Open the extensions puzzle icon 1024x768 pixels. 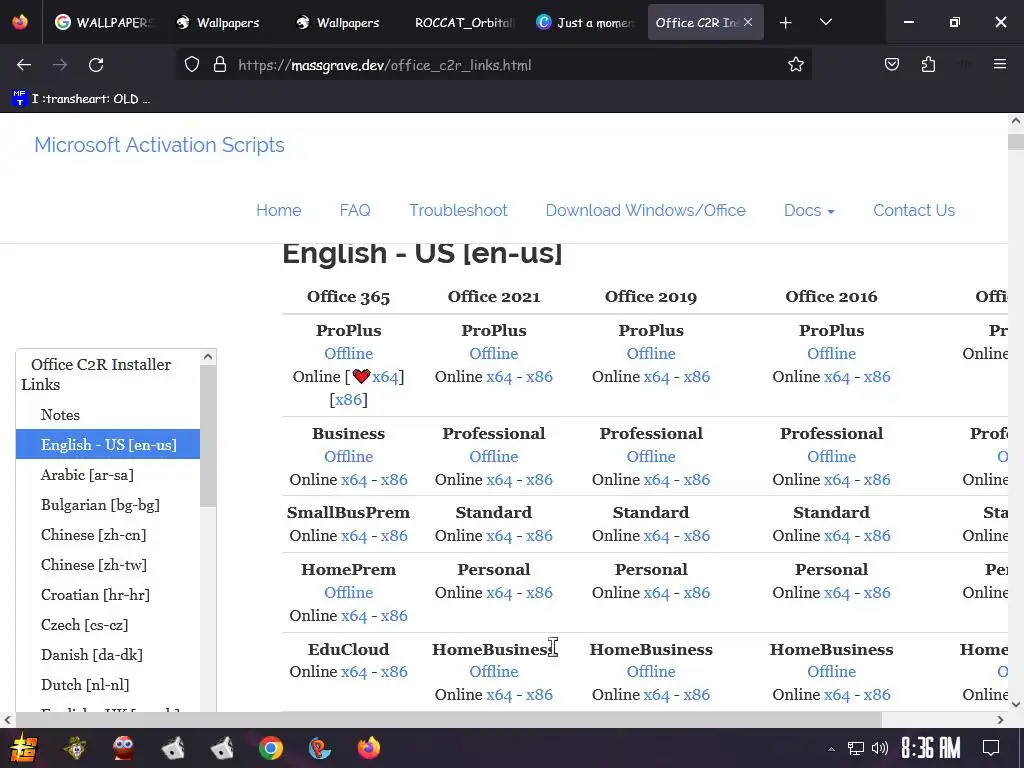click(x=928, y=65)
